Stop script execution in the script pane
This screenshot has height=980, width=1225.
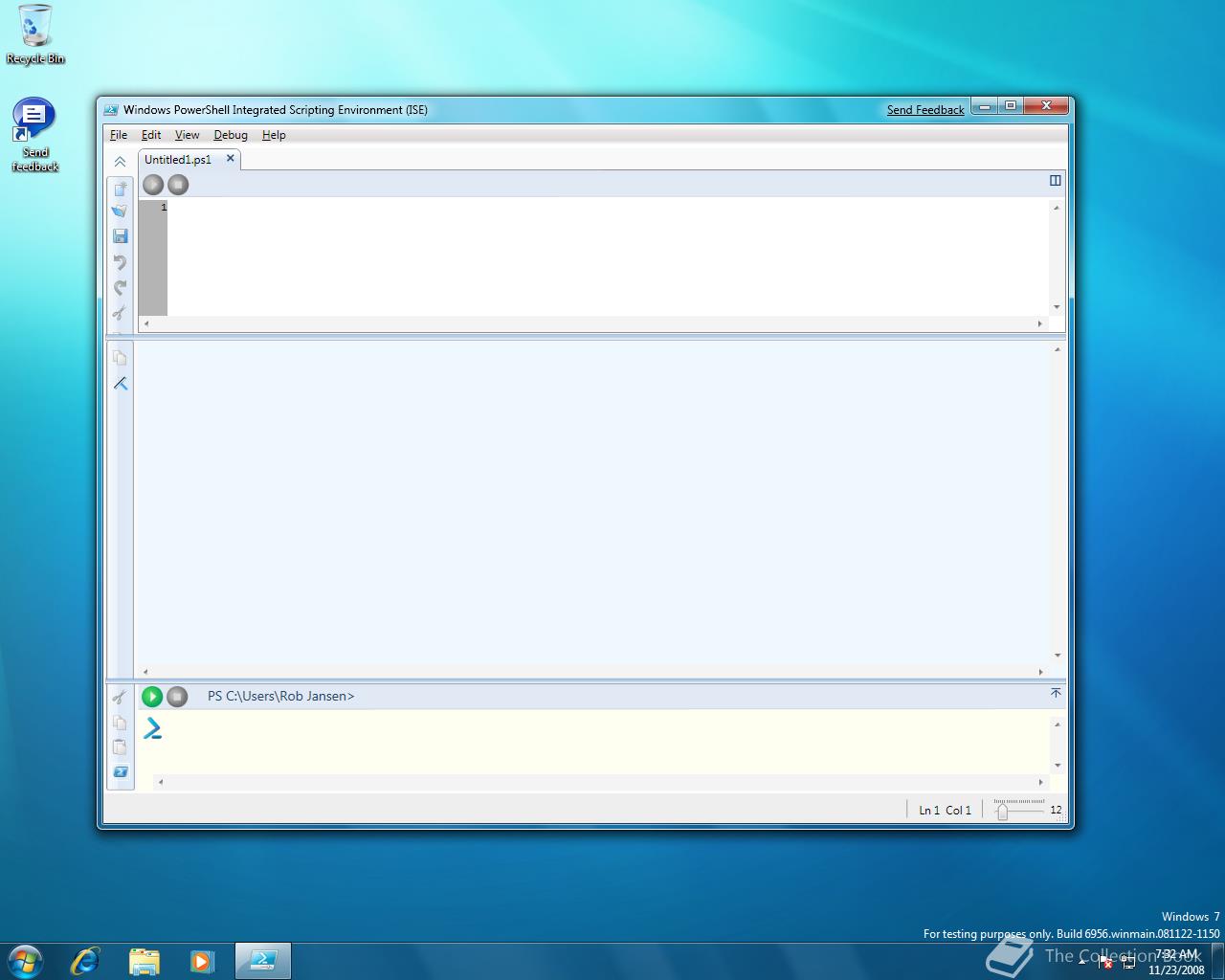pyautogui.click(x=178, y=185)
